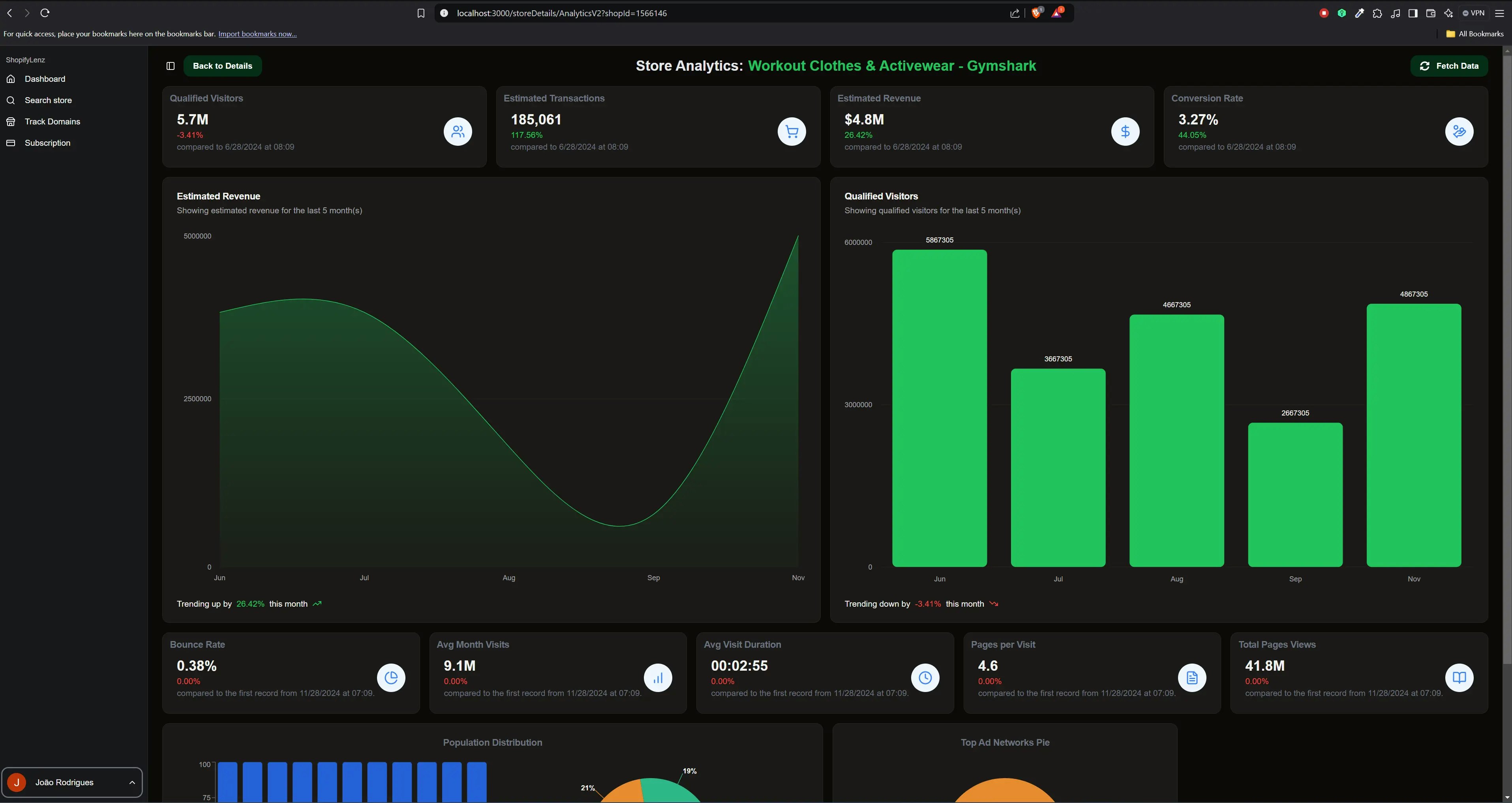Click the Workout Clothes & Activewear - Gymshark title
This screenshot has width=1512, height=803.
(892, 66)
